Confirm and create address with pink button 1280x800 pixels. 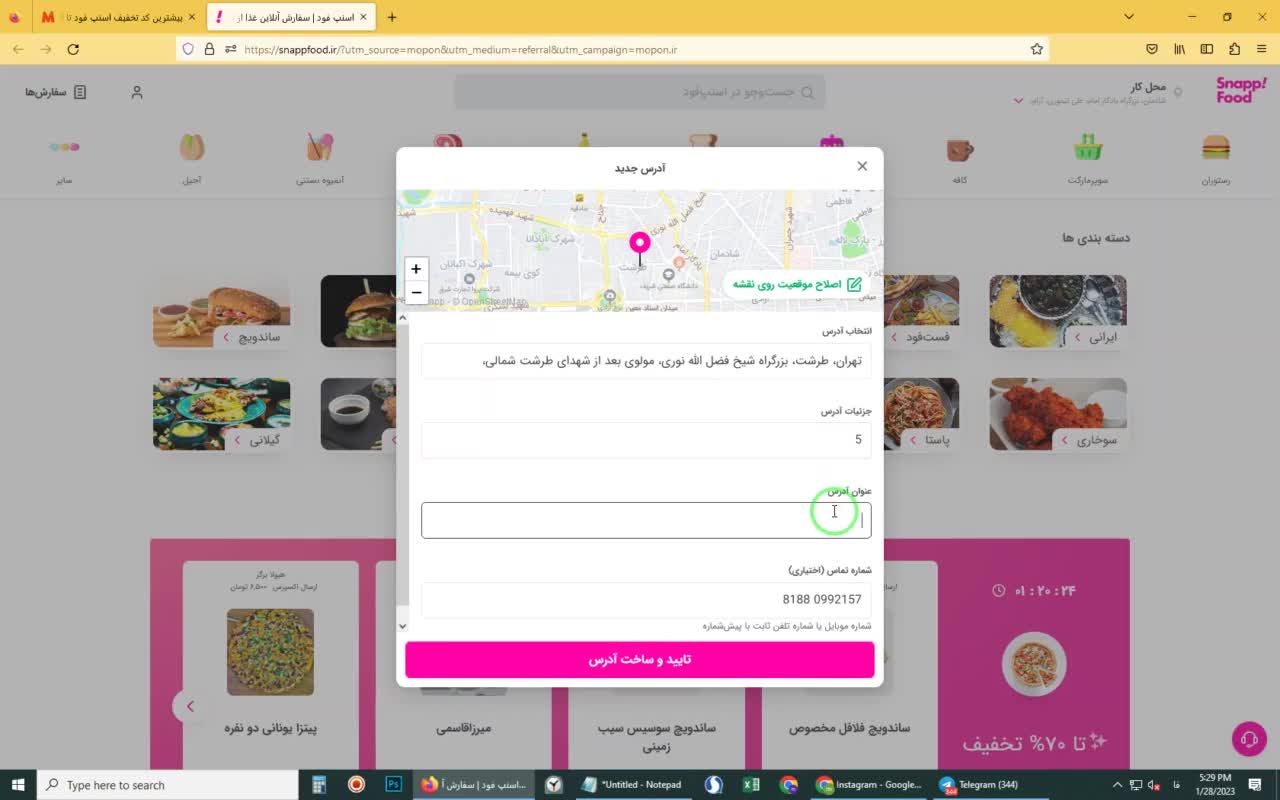click(640, 660)
